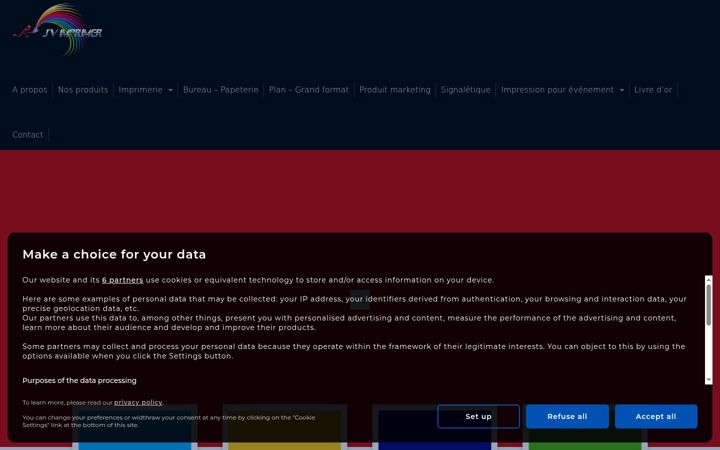This screenshot has height=450, width=720.
Task: Click the consent text scrollbar thumb
Action: pyautogui.click(x=709, y=305)
